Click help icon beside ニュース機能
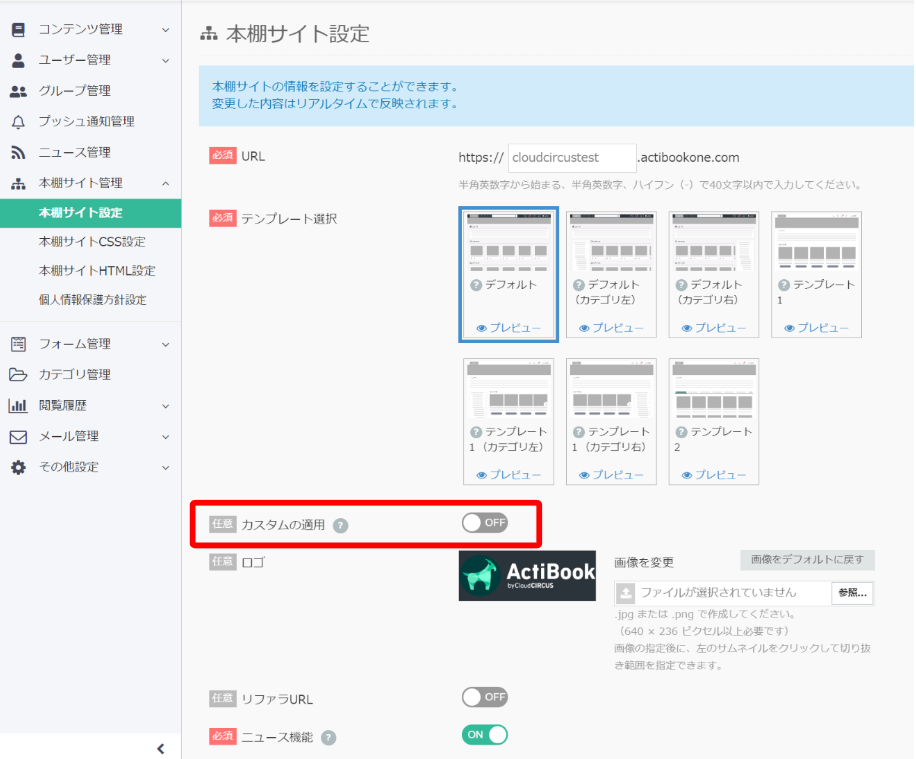This screenshot has width=916, height=759. pos(328,738)
